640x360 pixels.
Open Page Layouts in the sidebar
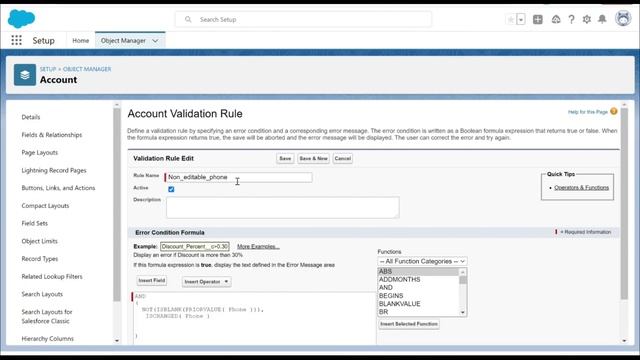[x=40, y=153]
